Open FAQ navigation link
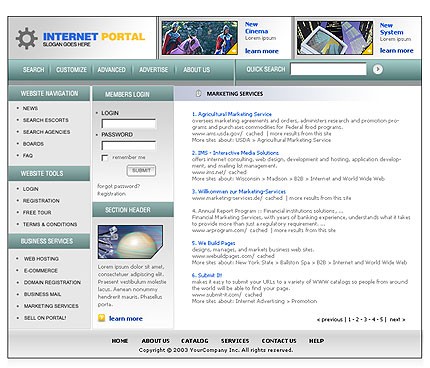 point(28,155)
